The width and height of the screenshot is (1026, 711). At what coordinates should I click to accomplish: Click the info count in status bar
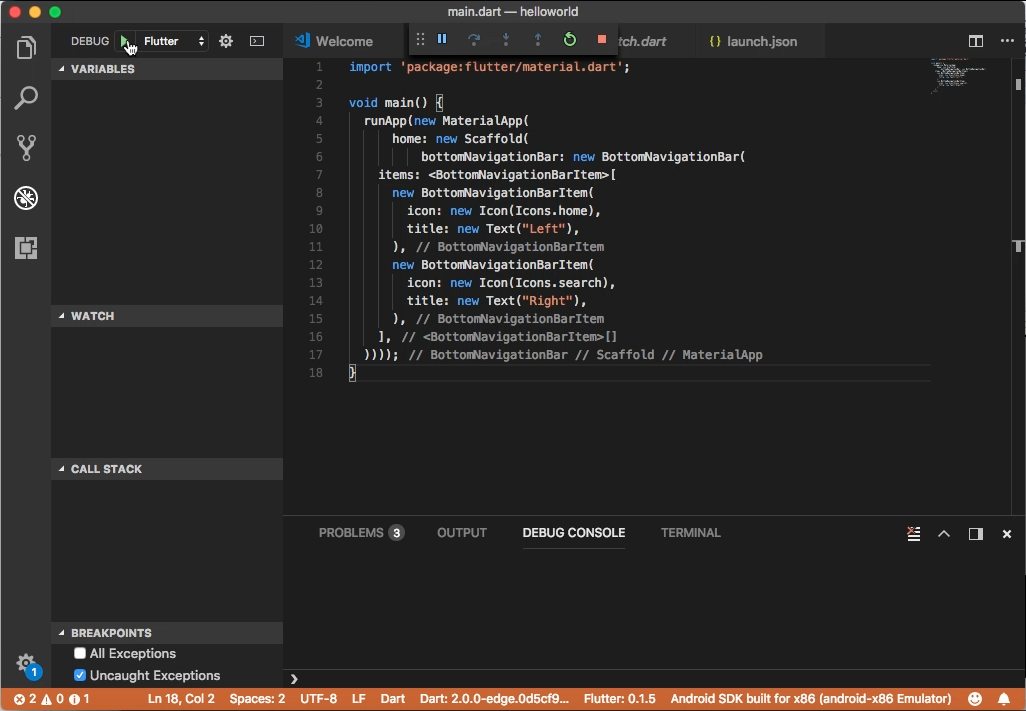(79, 699)
